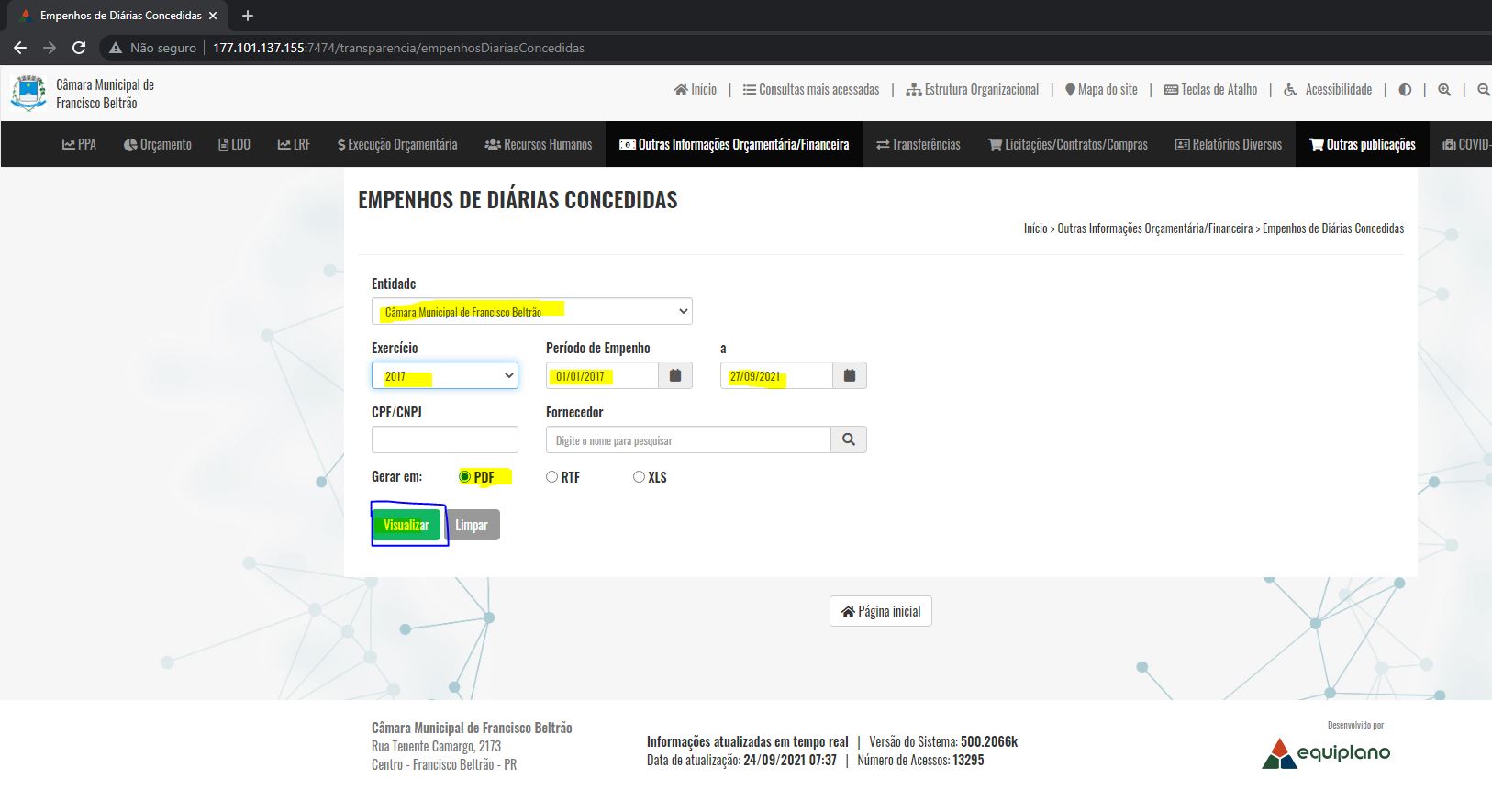Open calendar picker for end date
1492x812 pixels.
point(850,375)
